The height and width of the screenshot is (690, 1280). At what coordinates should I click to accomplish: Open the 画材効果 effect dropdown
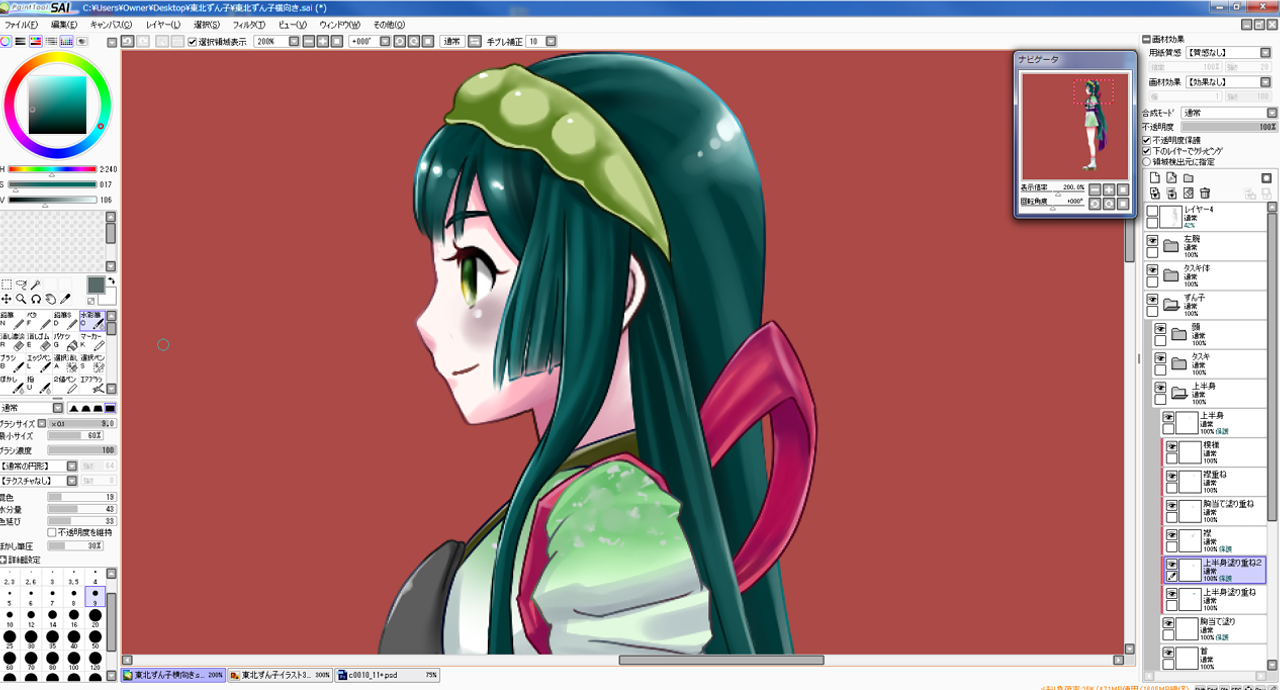[x=1264, y=82]
